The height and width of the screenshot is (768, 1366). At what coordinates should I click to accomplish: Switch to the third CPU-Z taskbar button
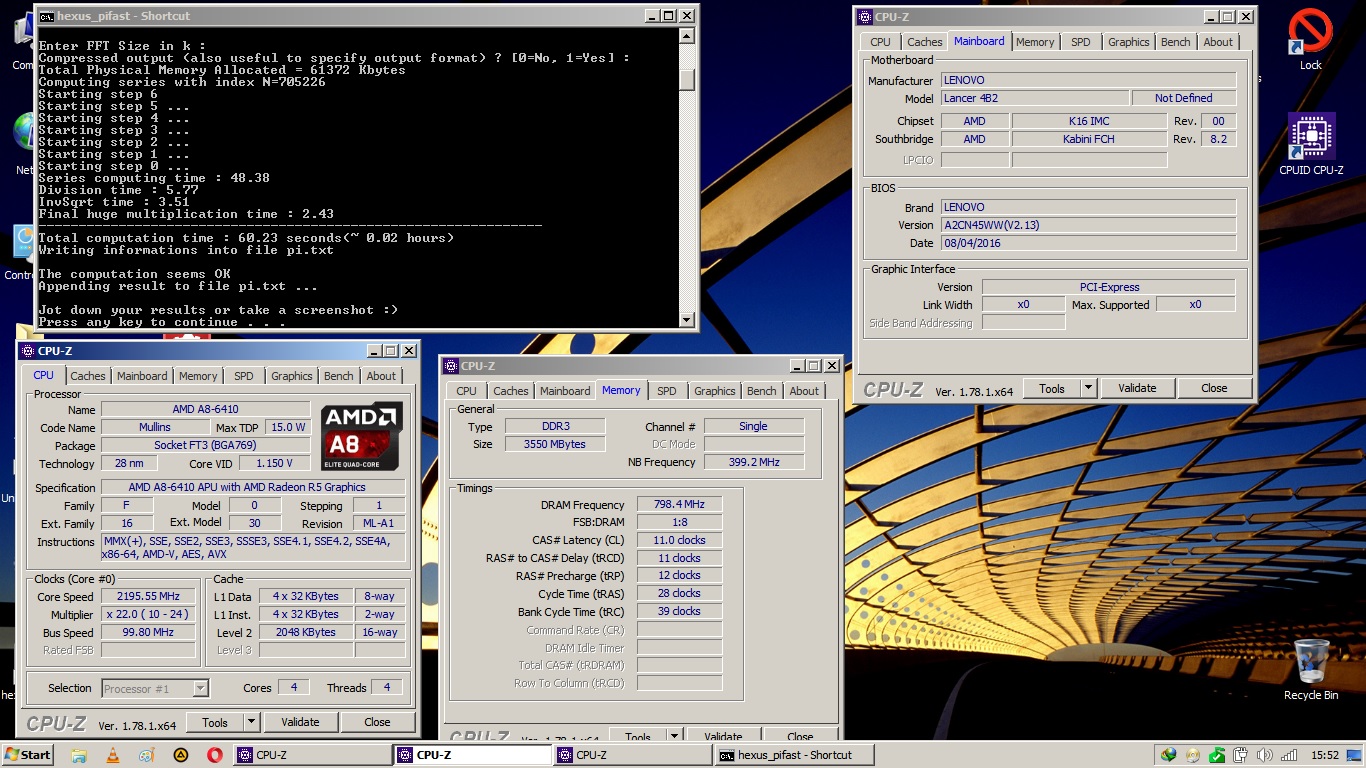point(633,755)
